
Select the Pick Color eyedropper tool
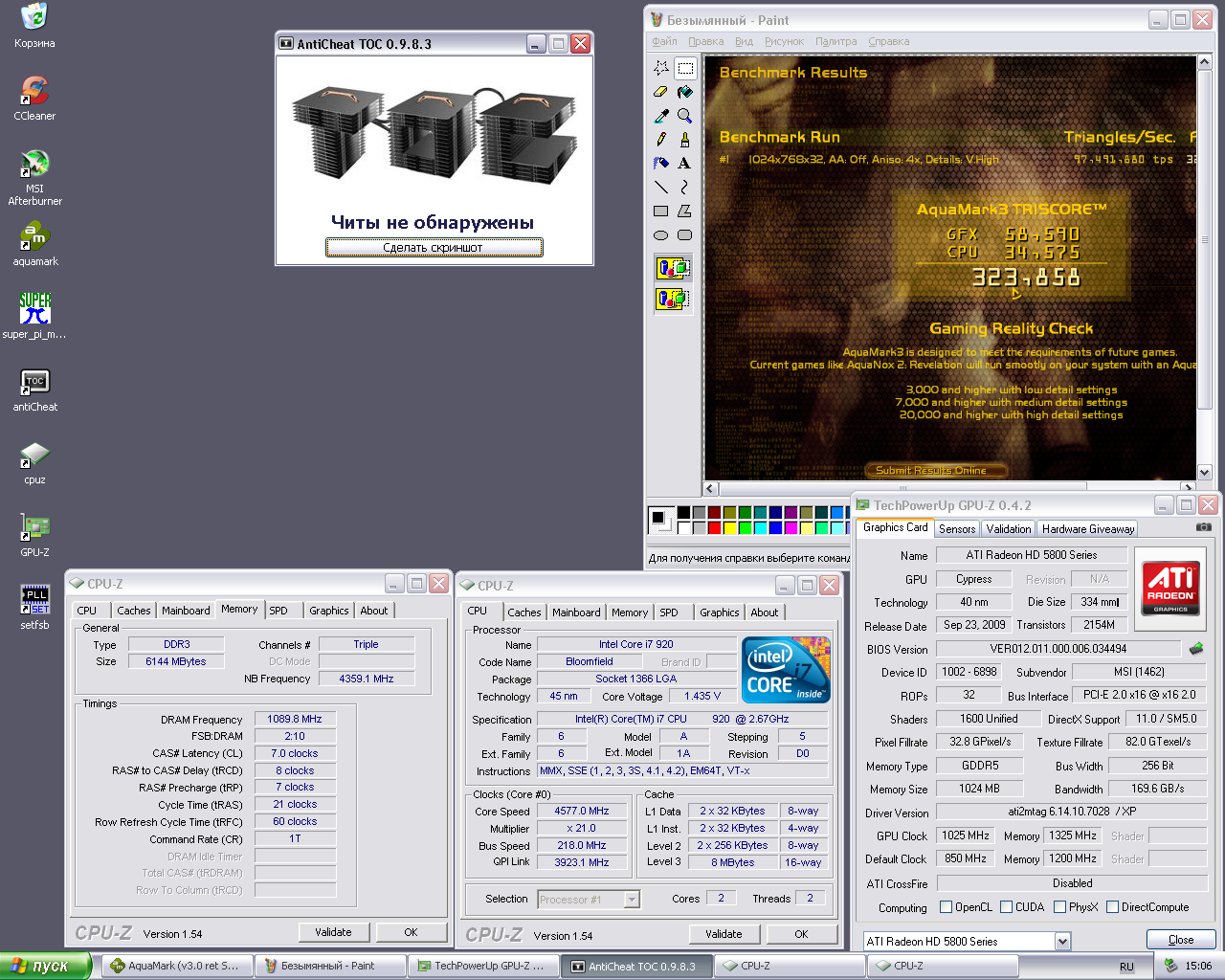pyautogui.click(x=661, y=116)
